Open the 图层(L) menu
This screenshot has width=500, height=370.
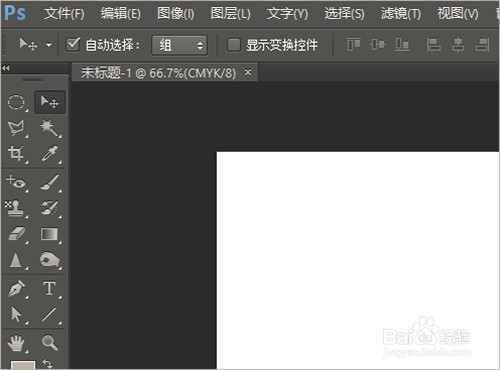click(x=230, y=14)
